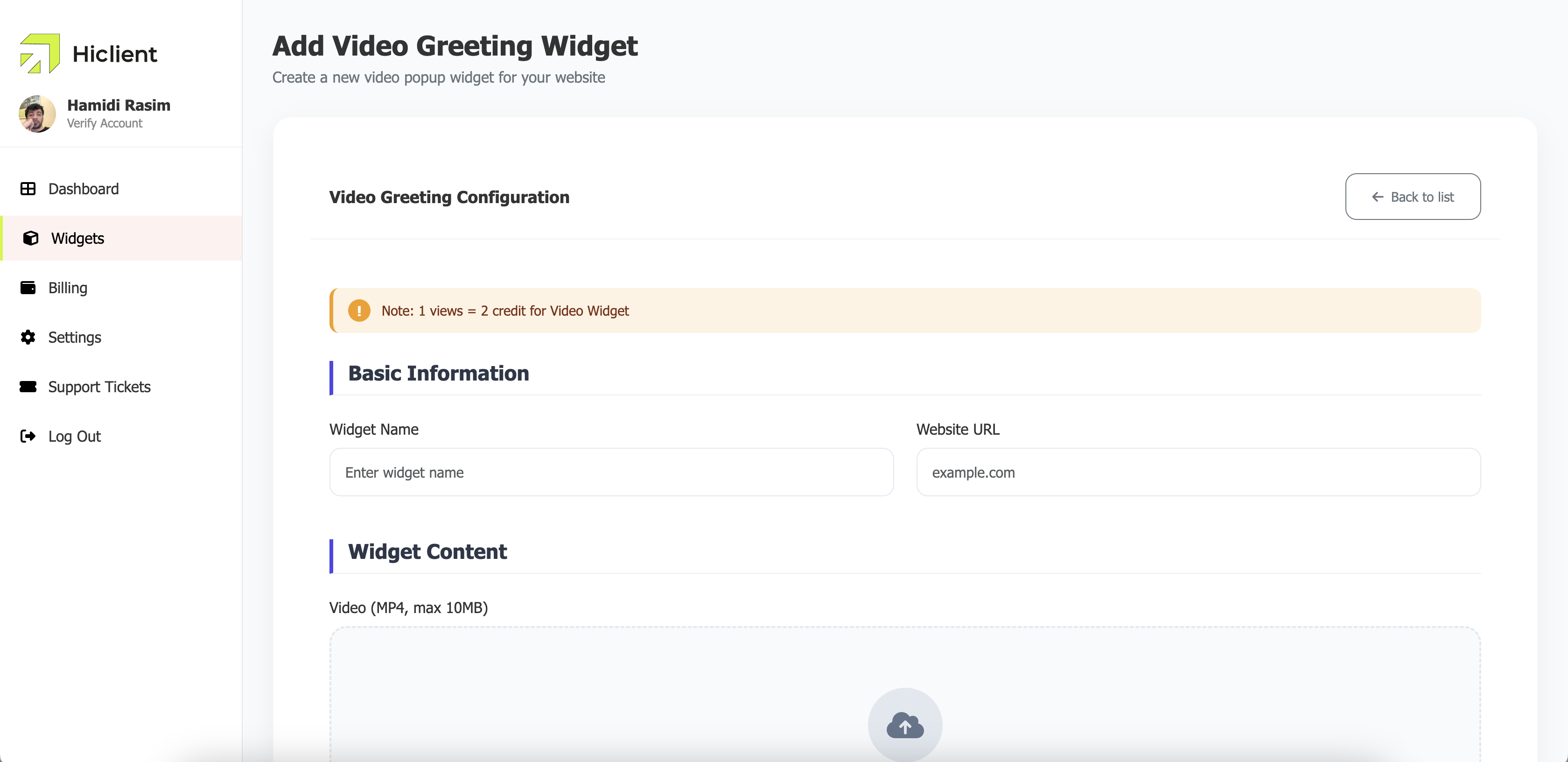Focus the Widget Name input field

pyautogui.click(x=611, y=472)
